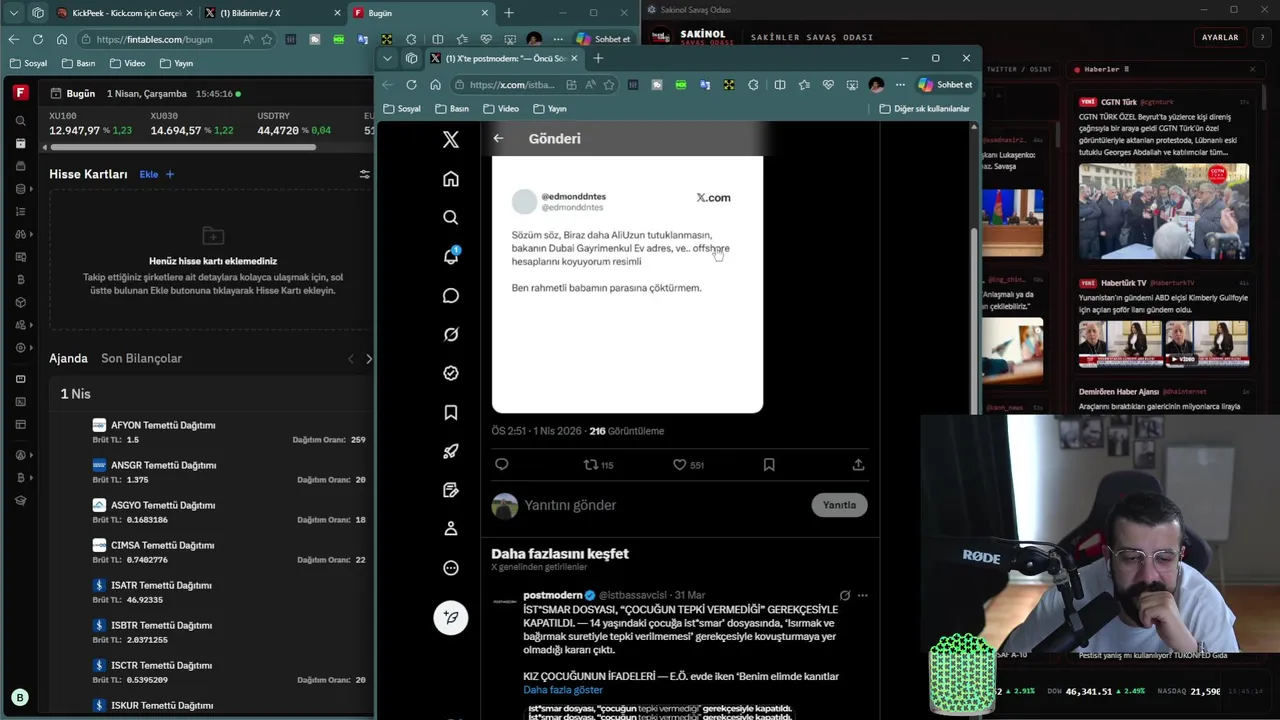The image size is (1280, 720).
Task: Open X notifications bell icon
Action: (x=451, y=256)
